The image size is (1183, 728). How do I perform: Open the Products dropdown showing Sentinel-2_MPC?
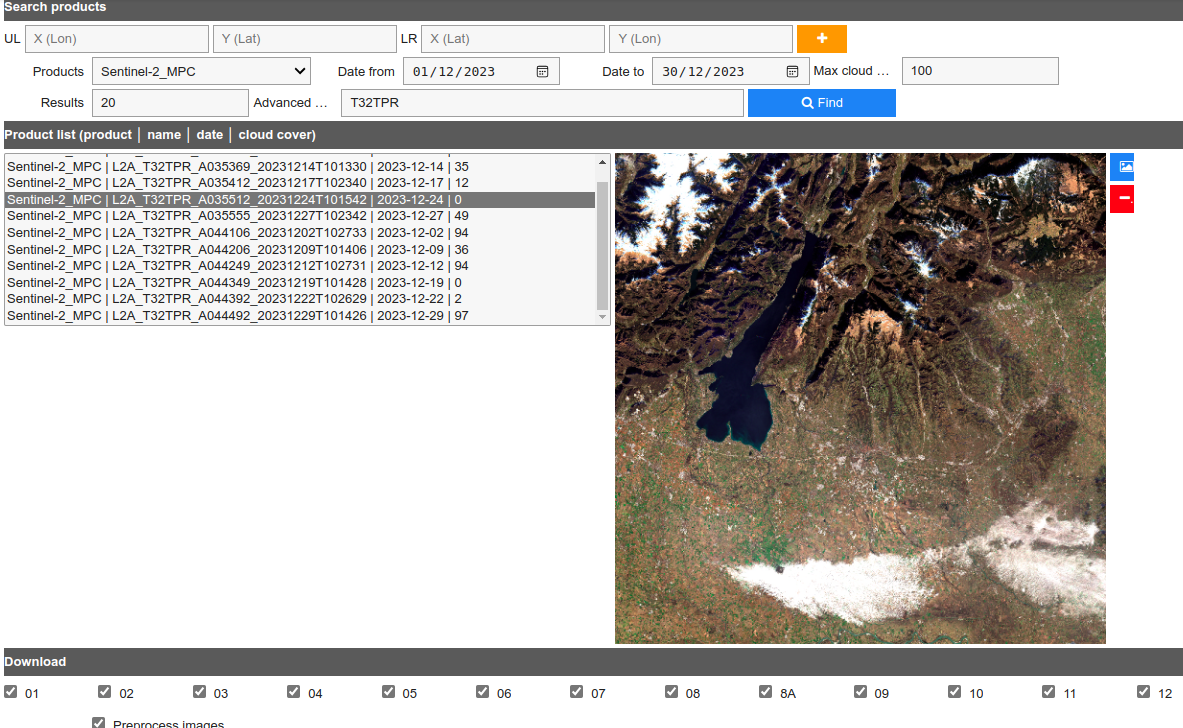(200, 71)
